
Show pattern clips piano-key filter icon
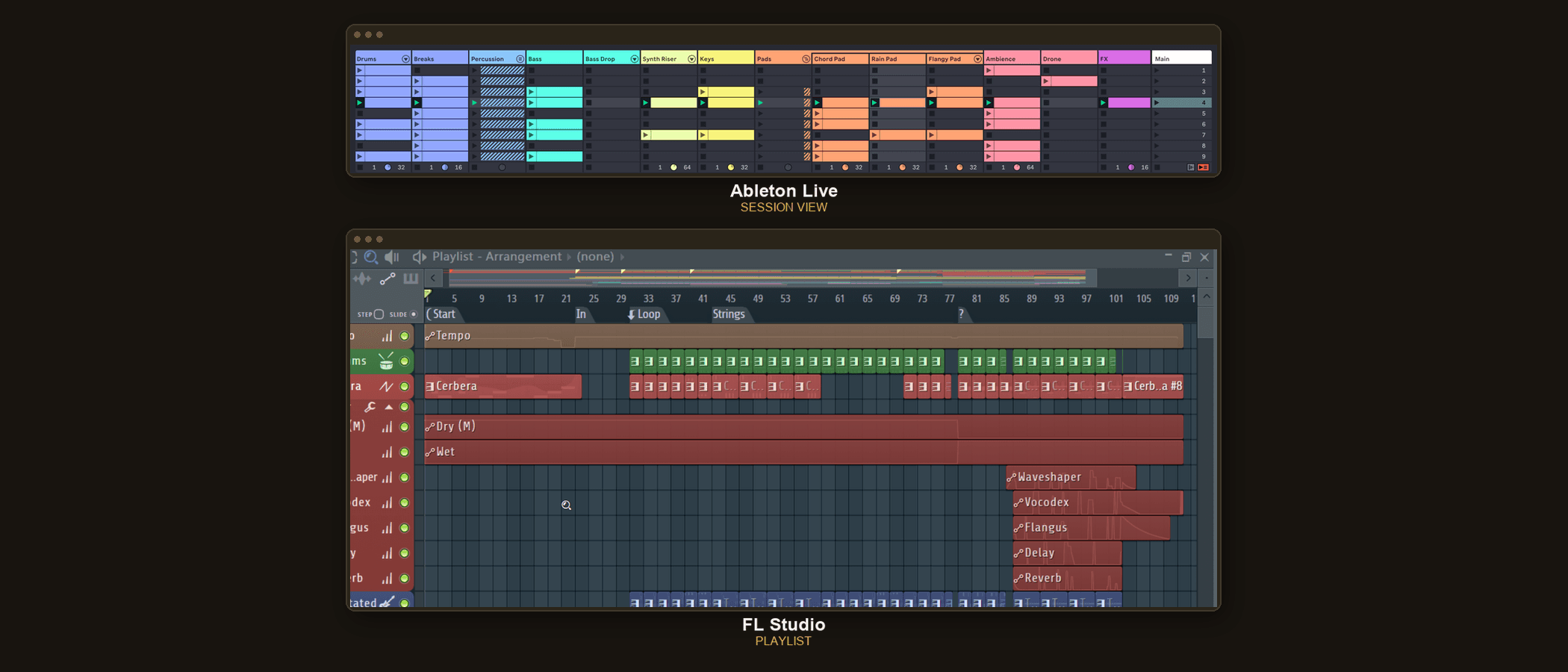pyautogui.click(x=411, y=279)
